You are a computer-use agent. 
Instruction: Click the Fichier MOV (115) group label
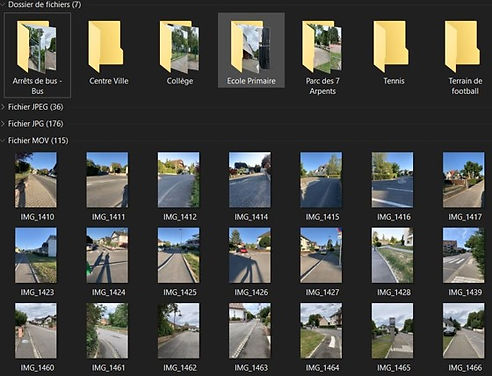point(38,141)
